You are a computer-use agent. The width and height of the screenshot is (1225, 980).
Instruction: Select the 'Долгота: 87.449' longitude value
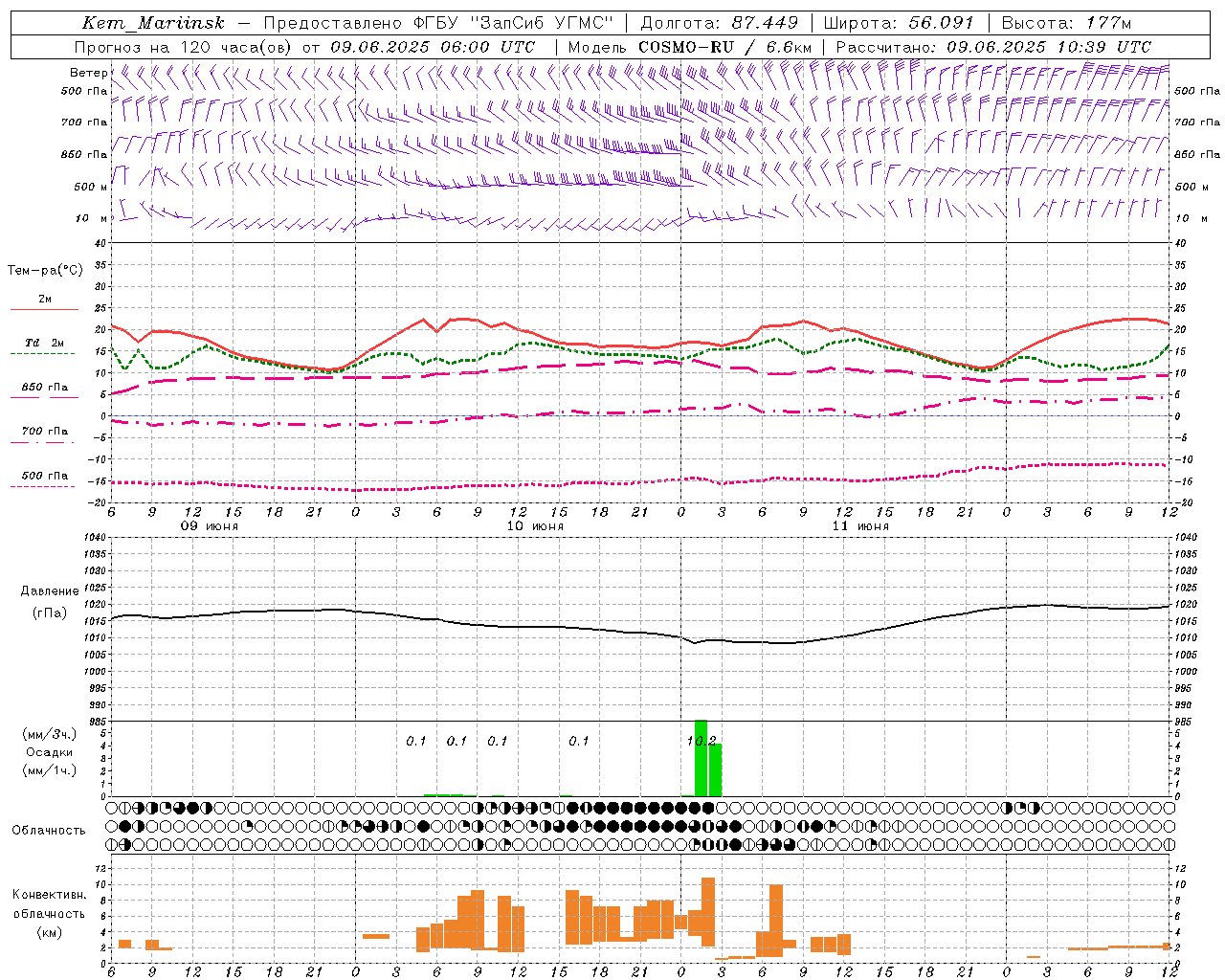point(720,23)
